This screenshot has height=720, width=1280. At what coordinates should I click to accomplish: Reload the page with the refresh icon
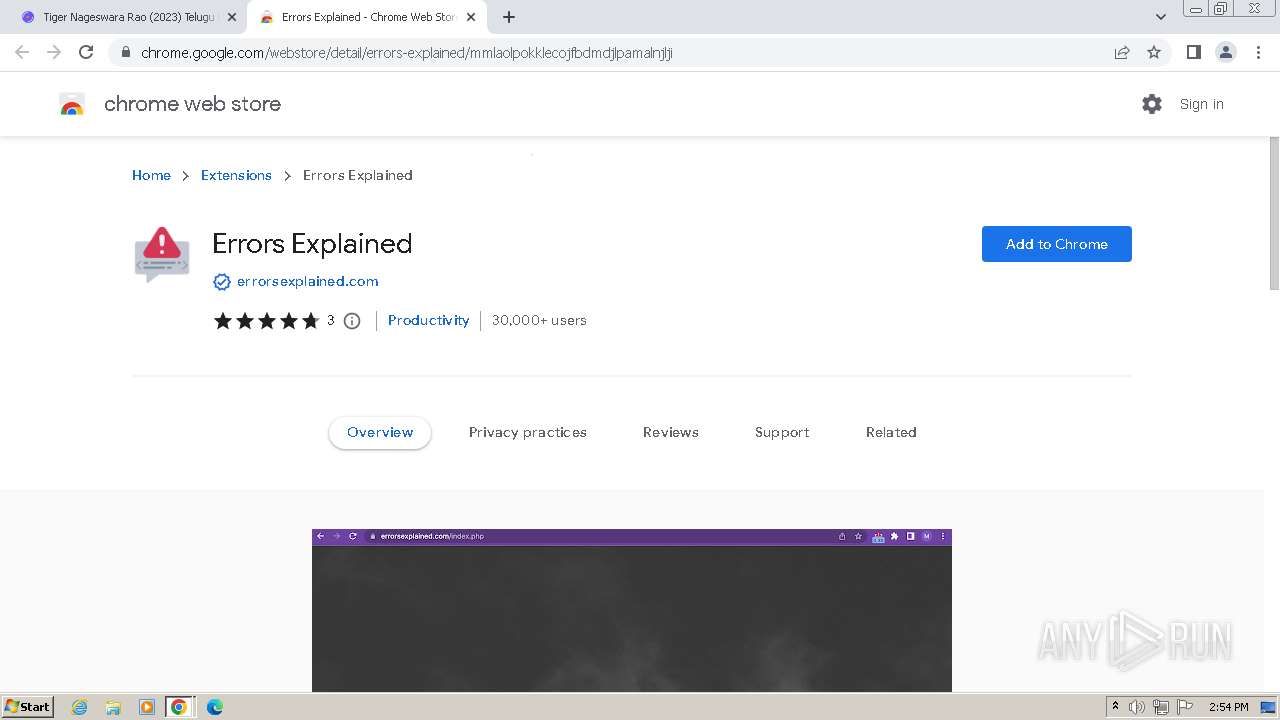86,52
